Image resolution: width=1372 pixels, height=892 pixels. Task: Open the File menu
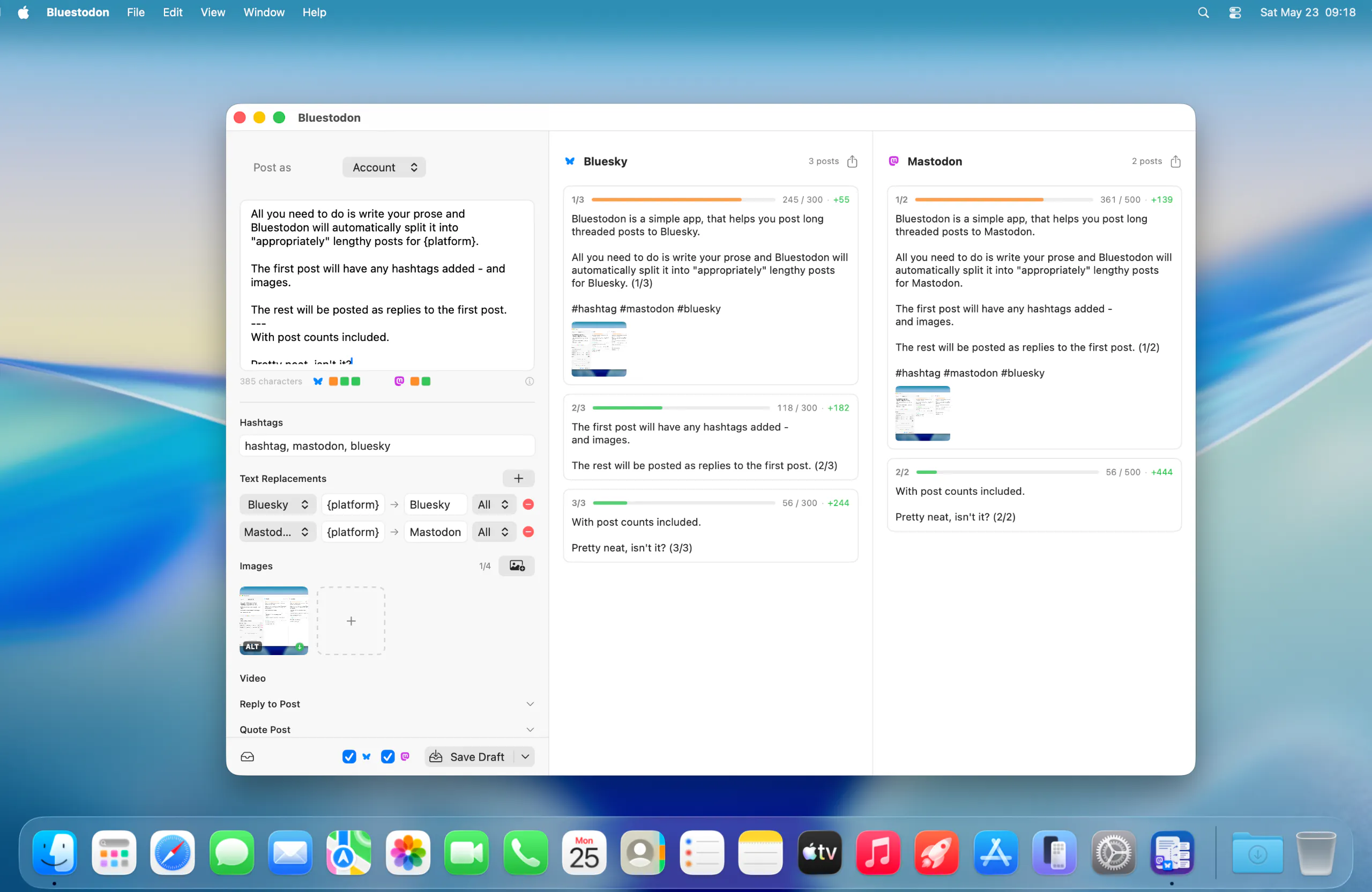click(136, 12)
